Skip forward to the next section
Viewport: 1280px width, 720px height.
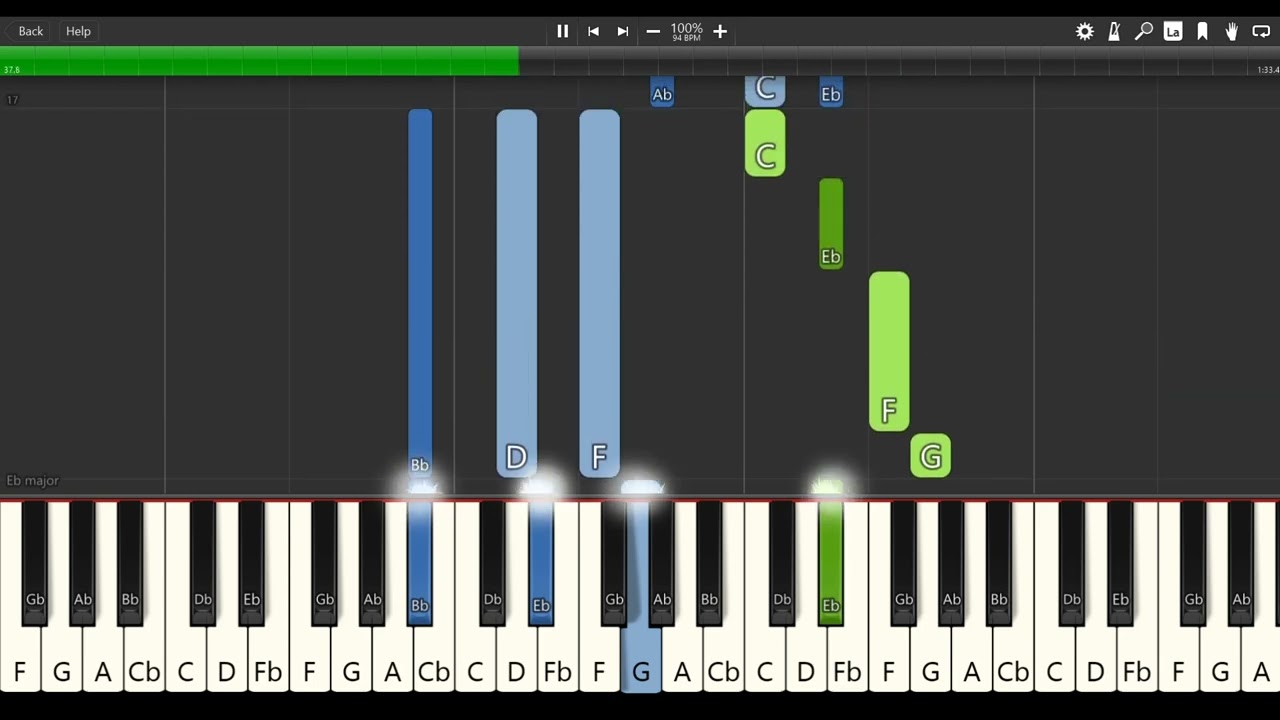point(623,31)
